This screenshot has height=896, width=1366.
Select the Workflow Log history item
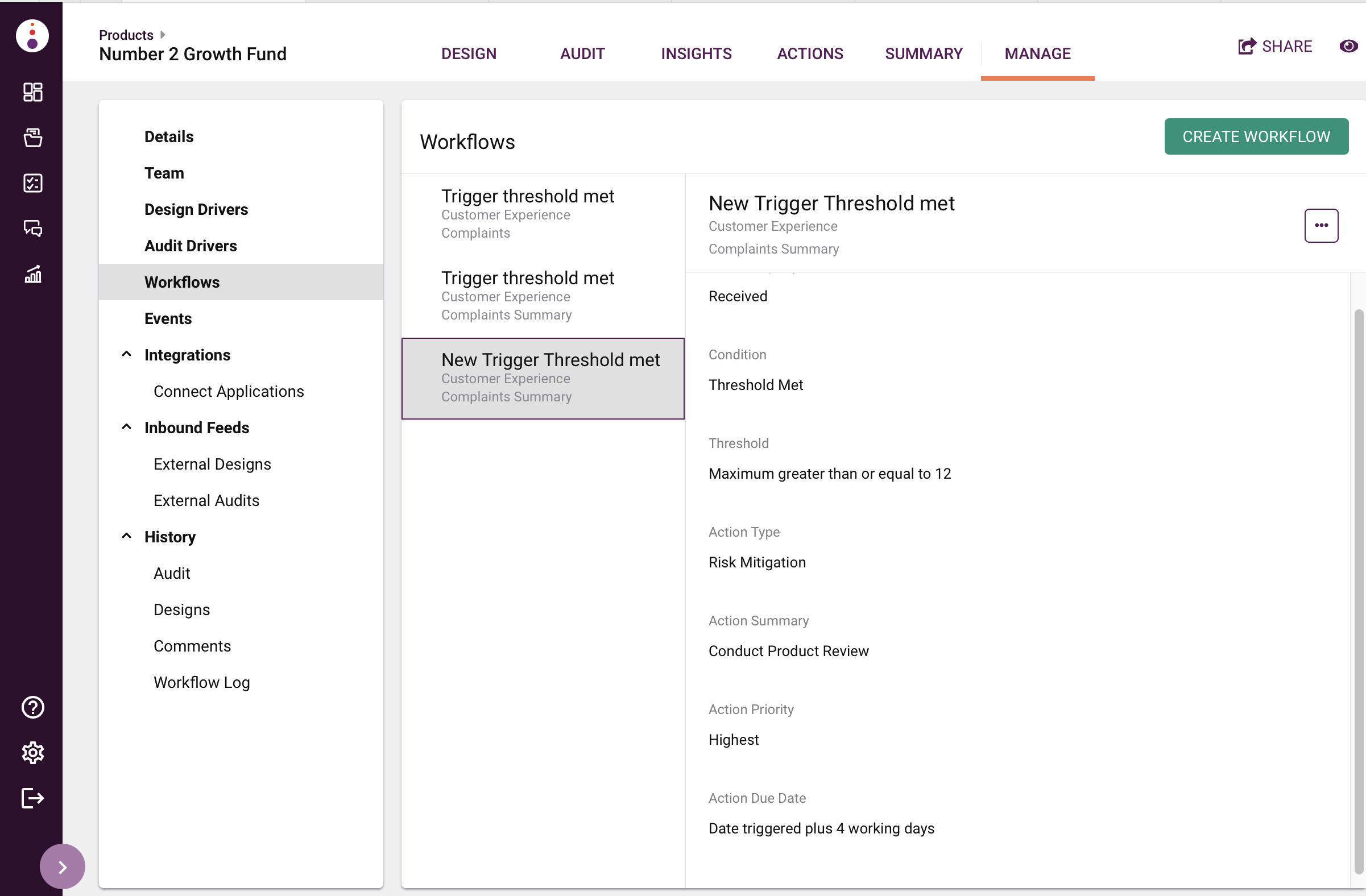202,681
